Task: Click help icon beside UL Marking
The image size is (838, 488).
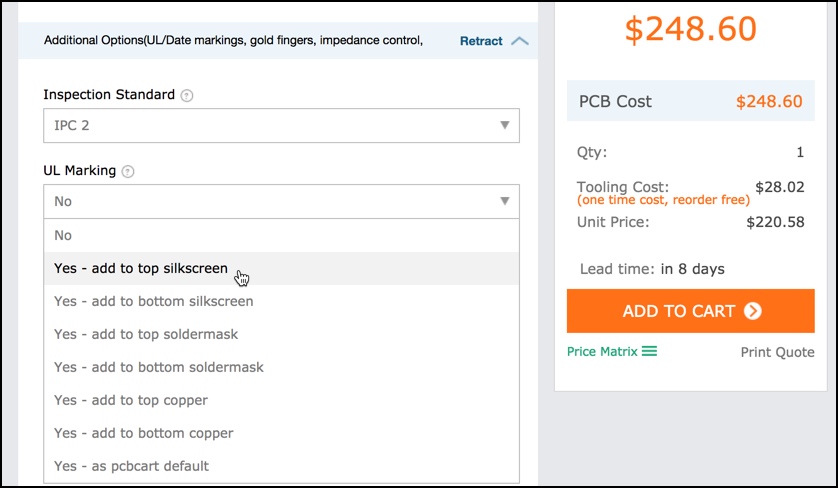Action: click(128, 172)
